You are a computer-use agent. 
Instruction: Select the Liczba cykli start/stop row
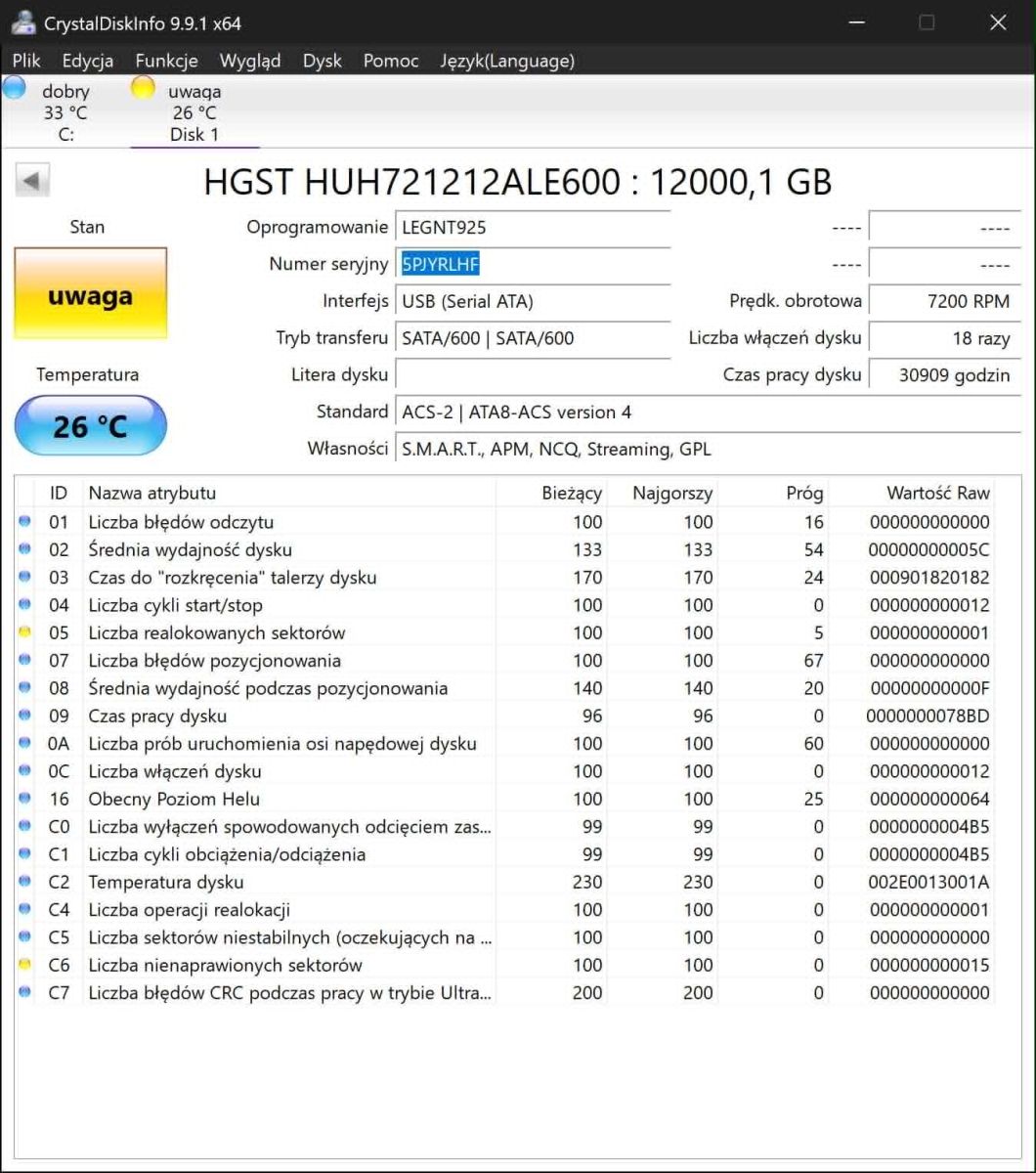(505, 605)
